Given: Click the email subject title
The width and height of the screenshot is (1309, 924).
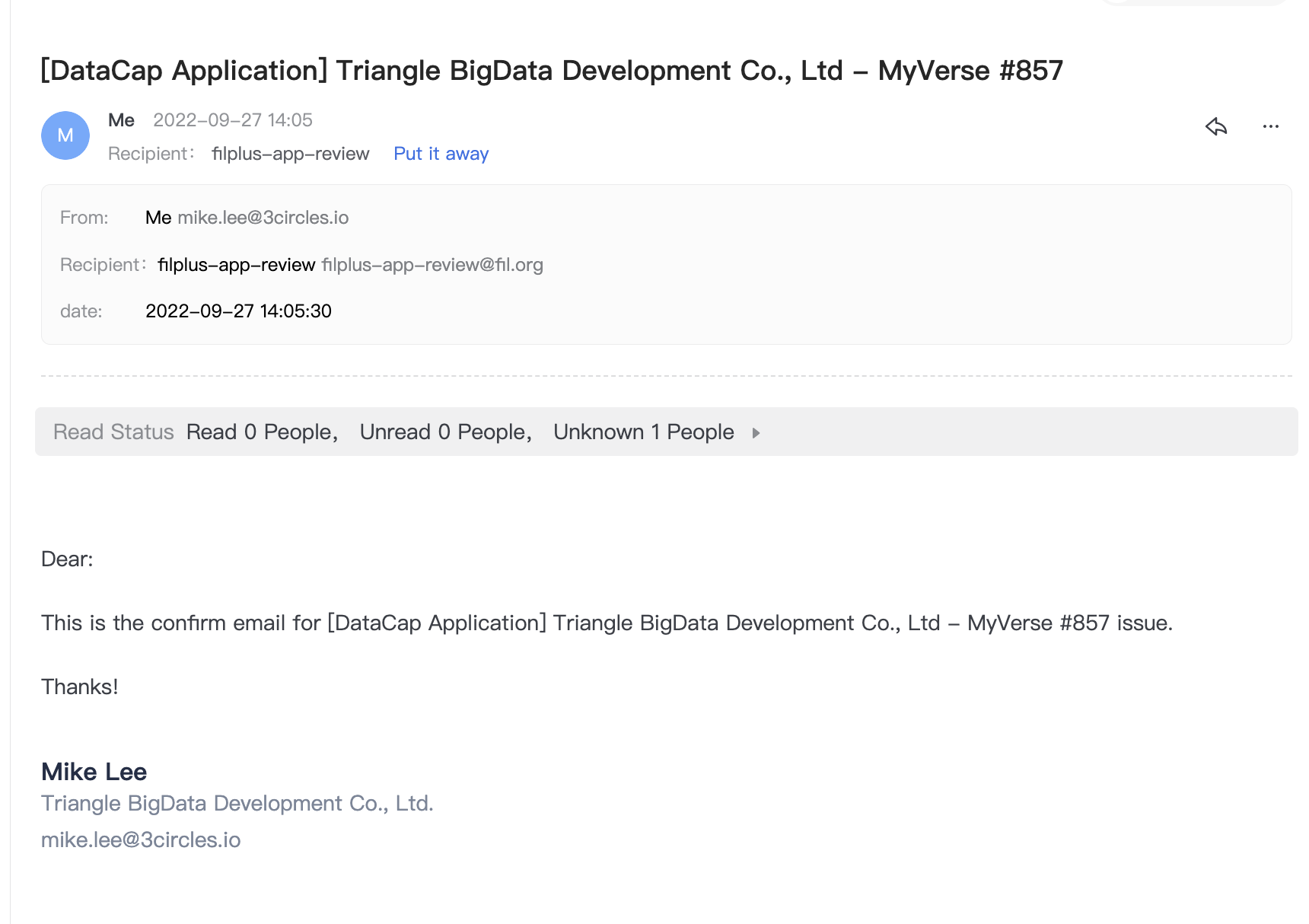Looking at the screenshot, I should (552, 71).
